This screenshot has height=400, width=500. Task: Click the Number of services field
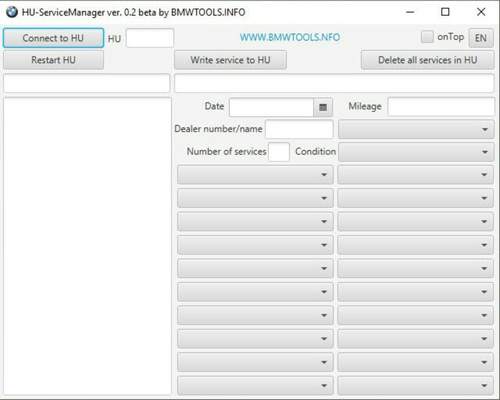pos(279,152)
